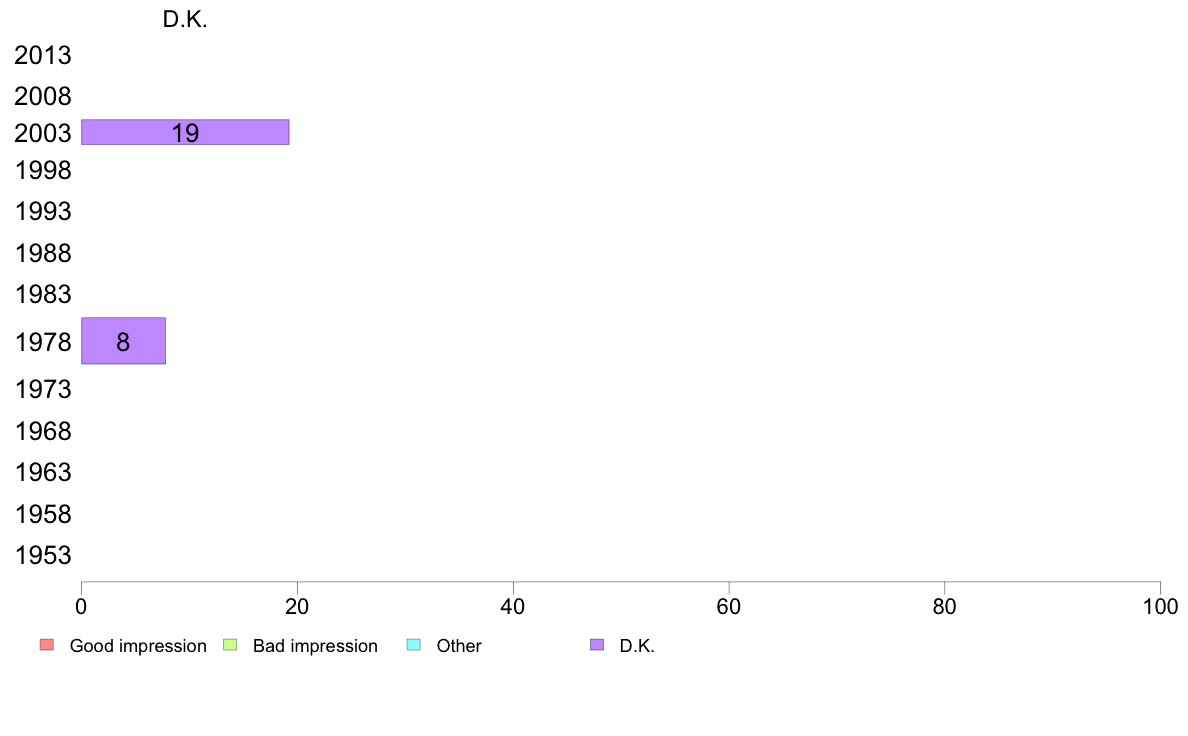Screen dimensions: 1188x736
Task: Click the D.K. legend label text
Action: pyautogui.click(x=637, y=646)
